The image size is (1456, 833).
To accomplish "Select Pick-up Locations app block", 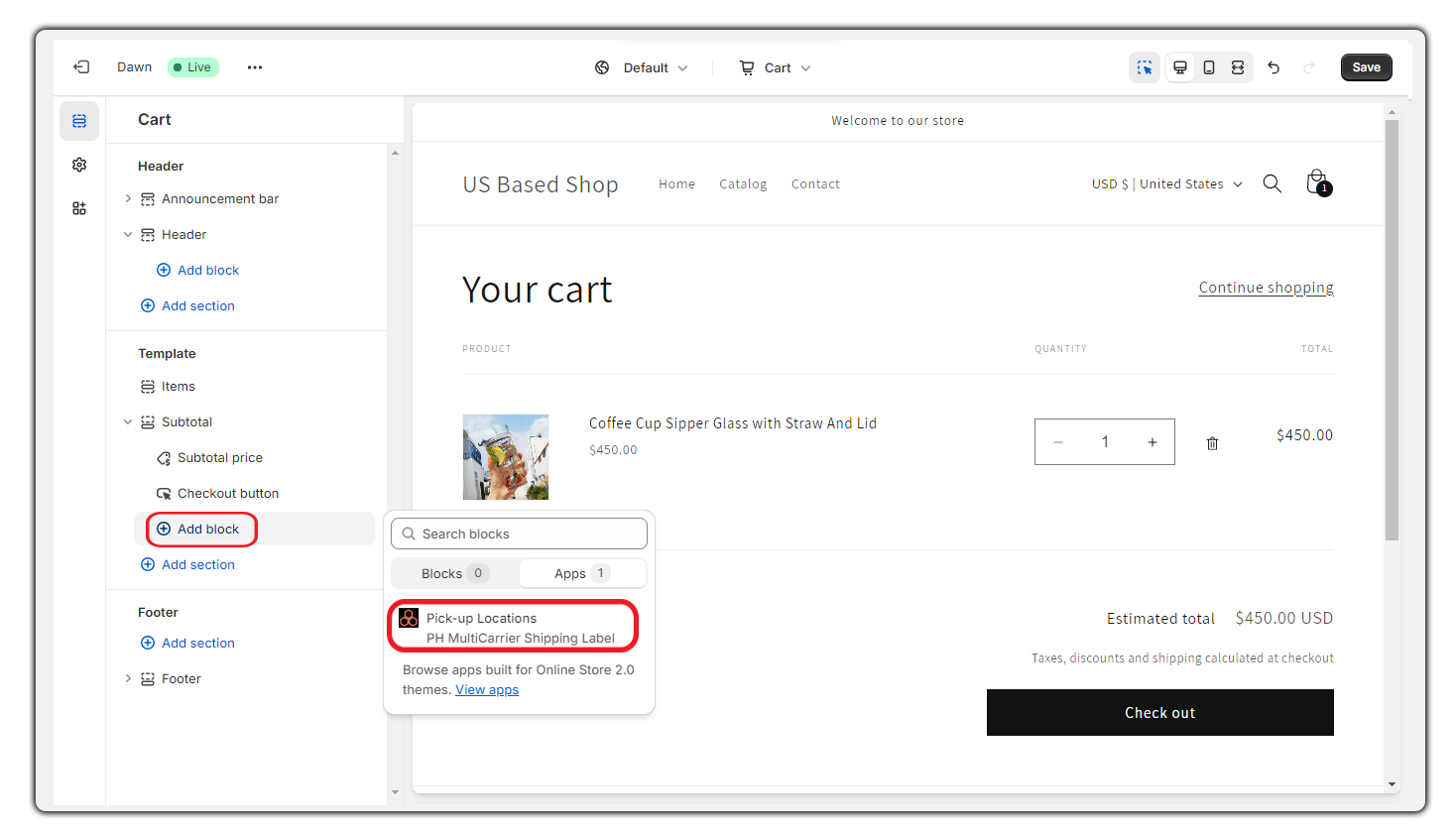I will [513, 627].
